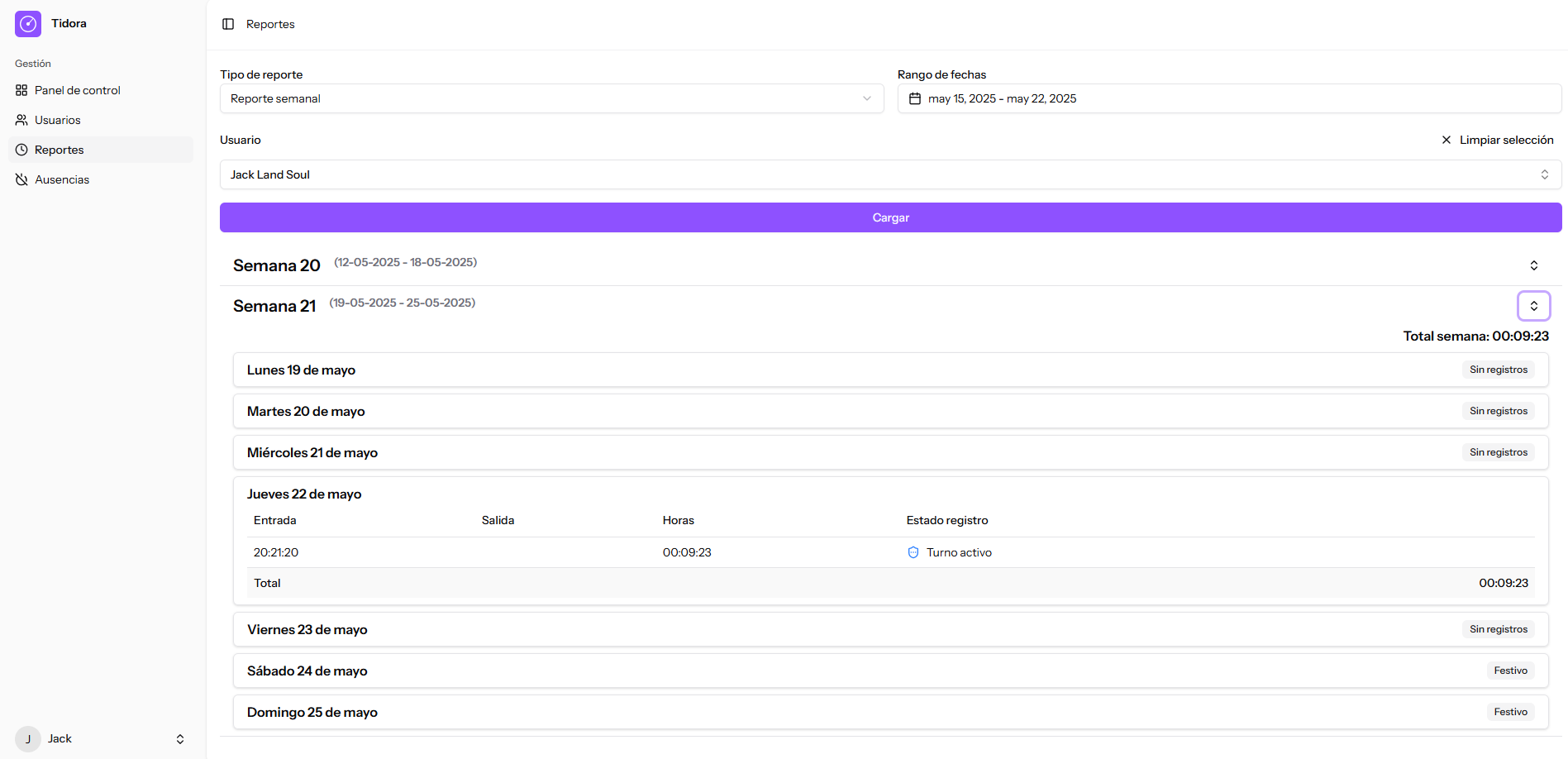Viewport: 1568px width, 759px height.
Task: Click the calendar icon in date range
Action: [x=915, y=98]
